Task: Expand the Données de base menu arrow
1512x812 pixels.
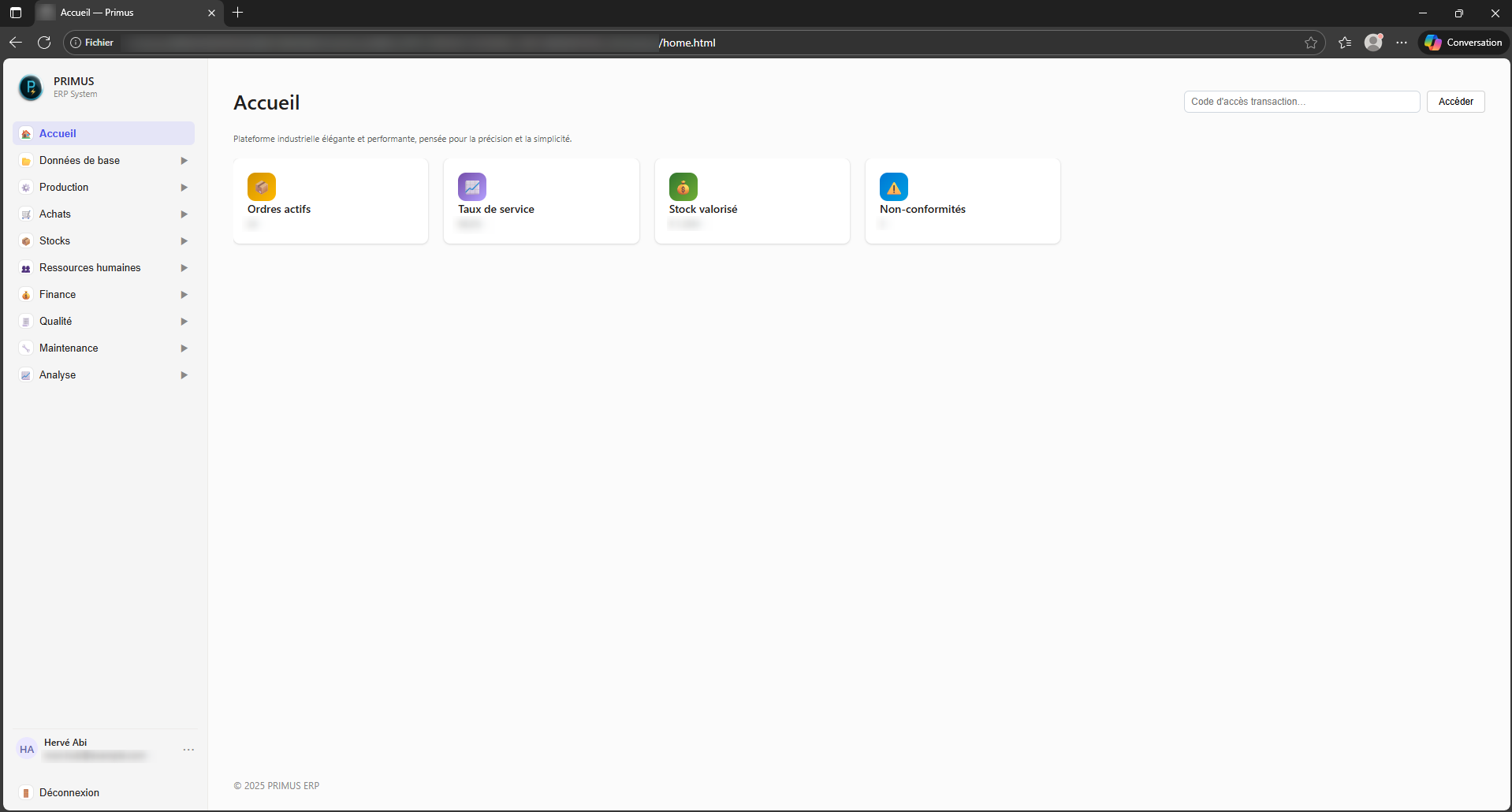Action: pos(184,161)
